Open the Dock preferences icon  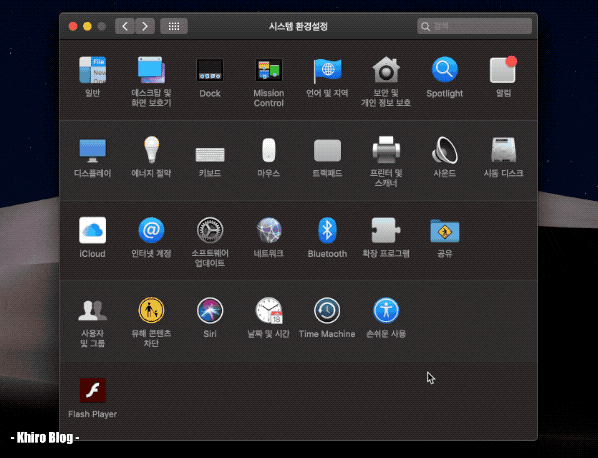click(210, 70)
